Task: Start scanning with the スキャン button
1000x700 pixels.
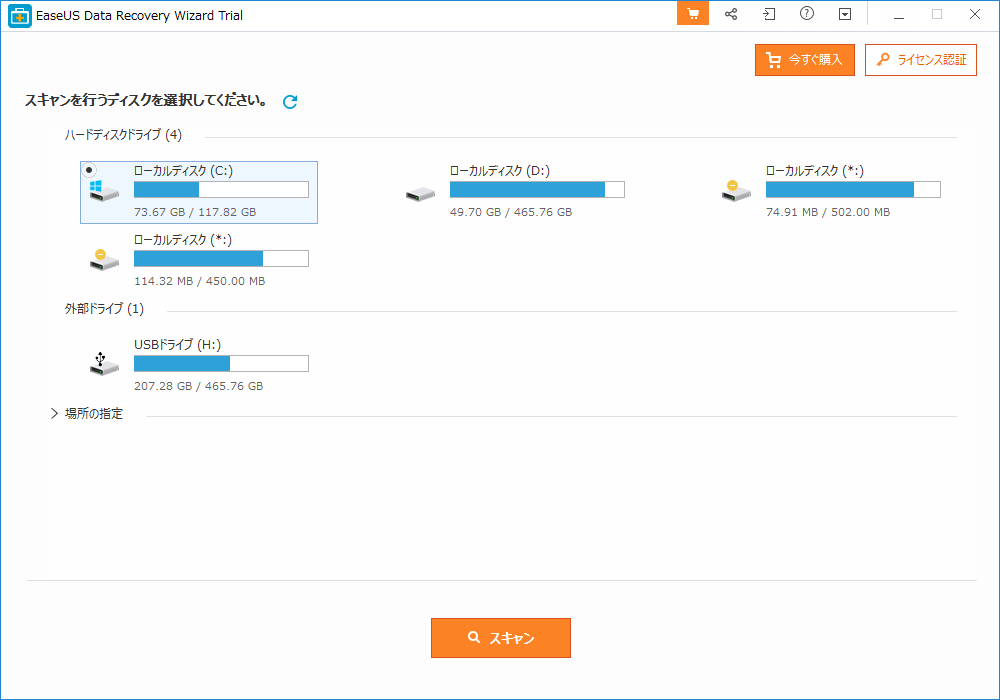Action: click(500, 638)
